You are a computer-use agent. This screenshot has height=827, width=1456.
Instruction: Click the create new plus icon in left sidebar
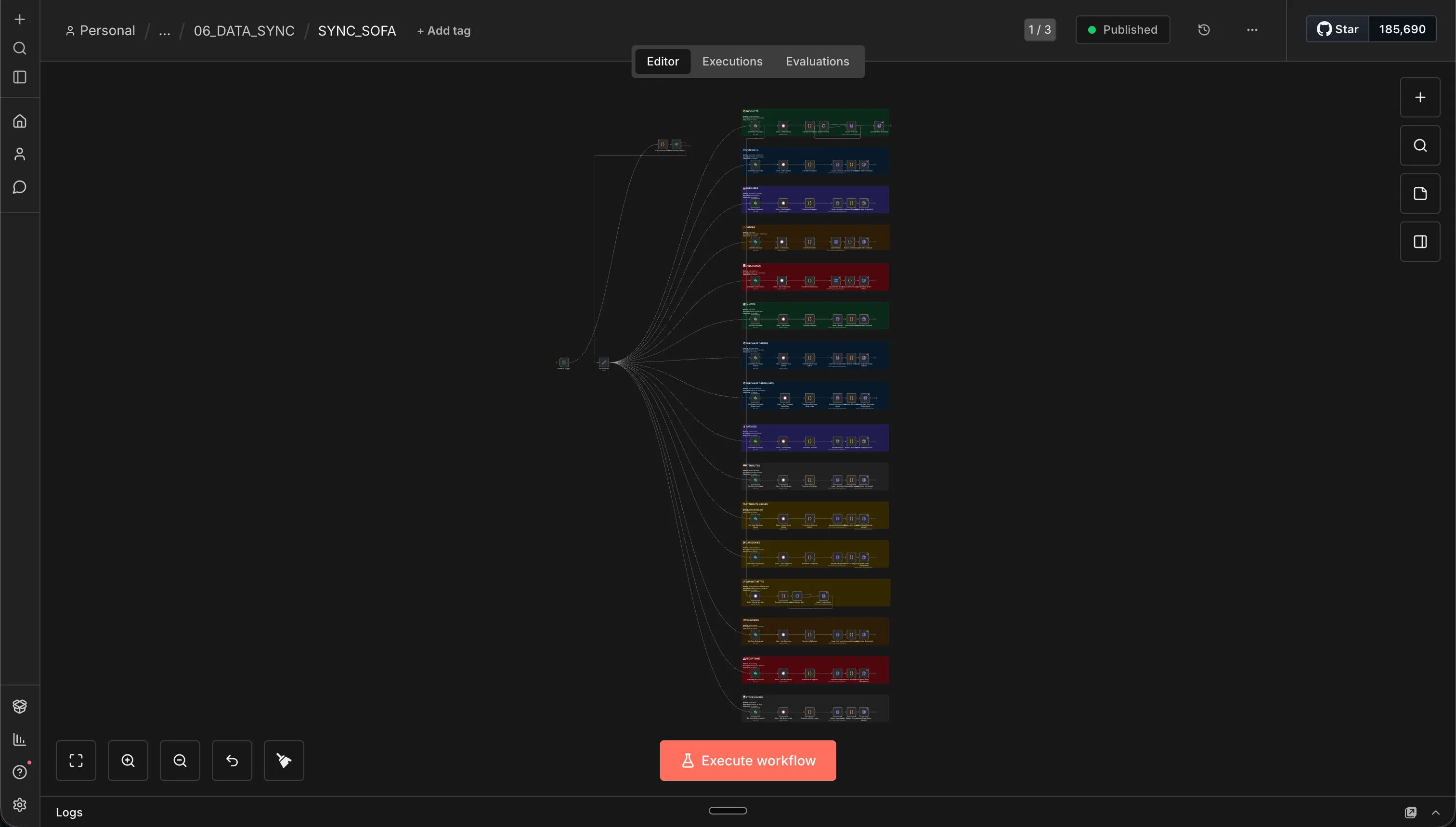(19, 19)
